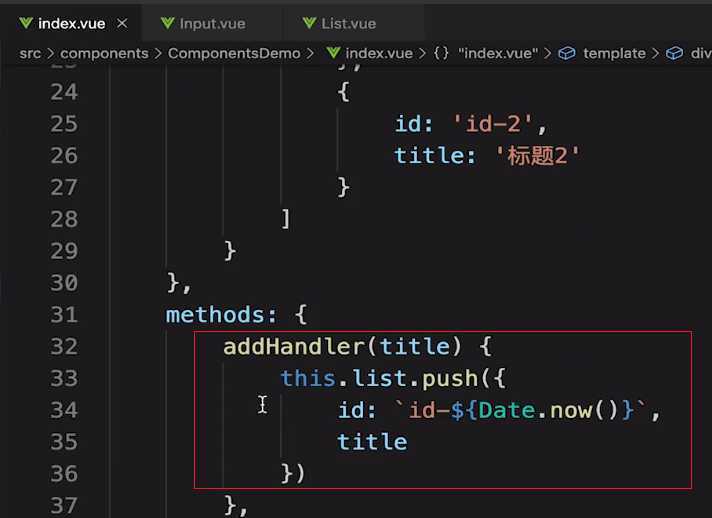Select "index.vue" braces symbol in breadcrumb
The width and height of the screenshot is (712, 518).
(498, 54)
